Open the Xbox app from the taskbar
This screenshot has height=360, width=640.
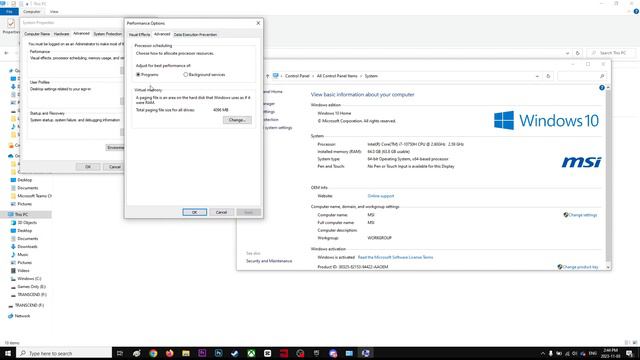click(251, 353)
